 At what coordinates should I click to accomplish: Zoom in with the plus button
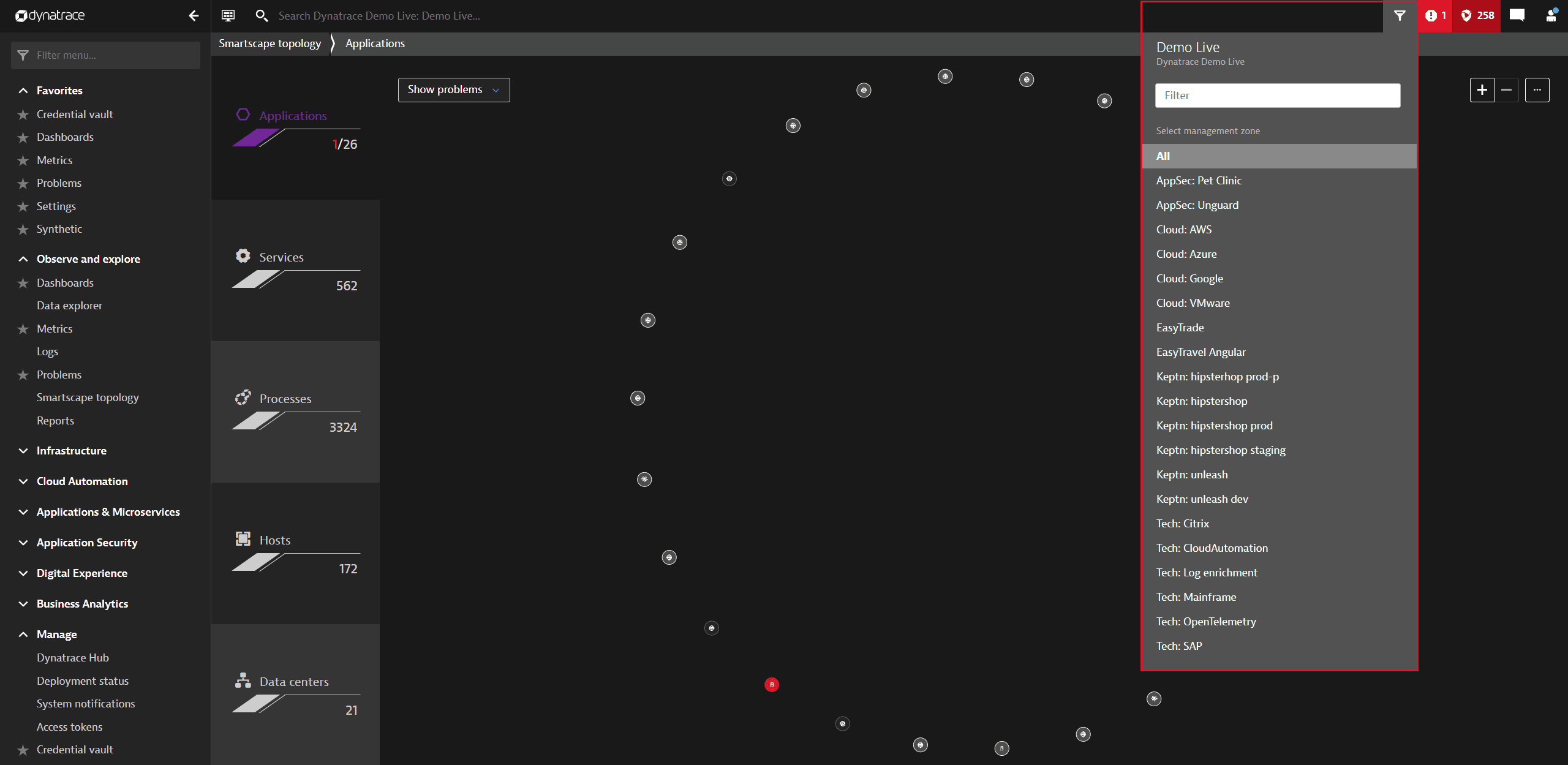tap(1482, 90)
